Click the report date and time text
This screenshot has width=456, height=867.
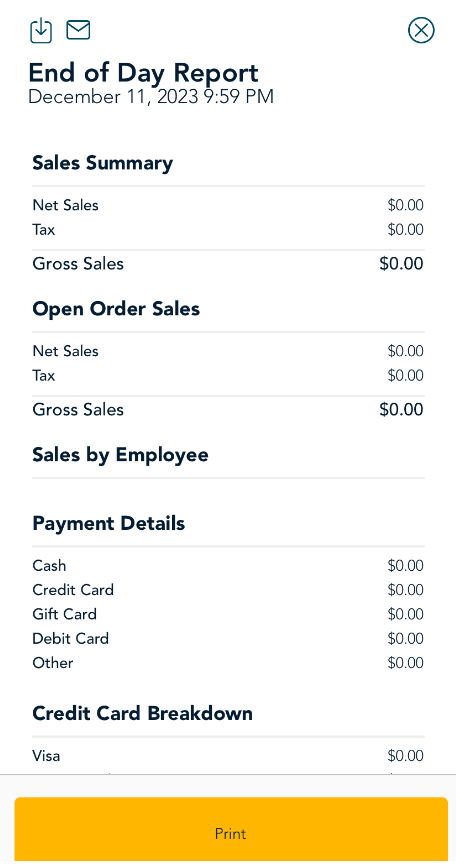point(151,97)
